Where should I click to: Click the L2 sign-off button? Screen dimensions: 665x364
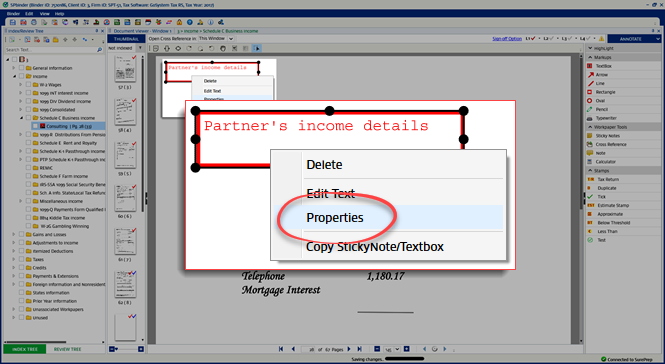tap(548, 39)
